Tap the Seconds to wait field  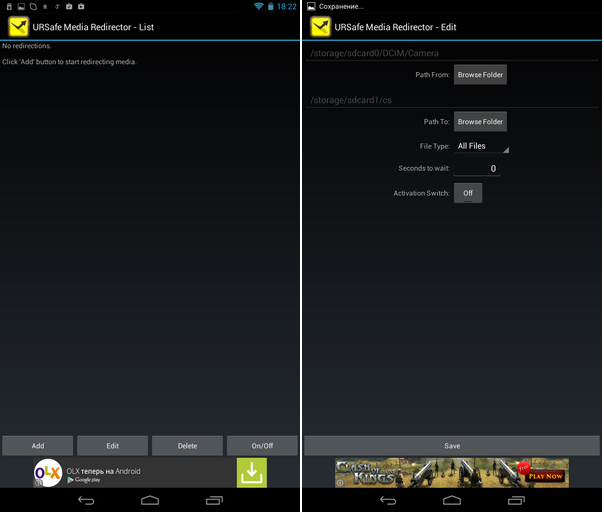pyautogui.click(x=477, y=168)
